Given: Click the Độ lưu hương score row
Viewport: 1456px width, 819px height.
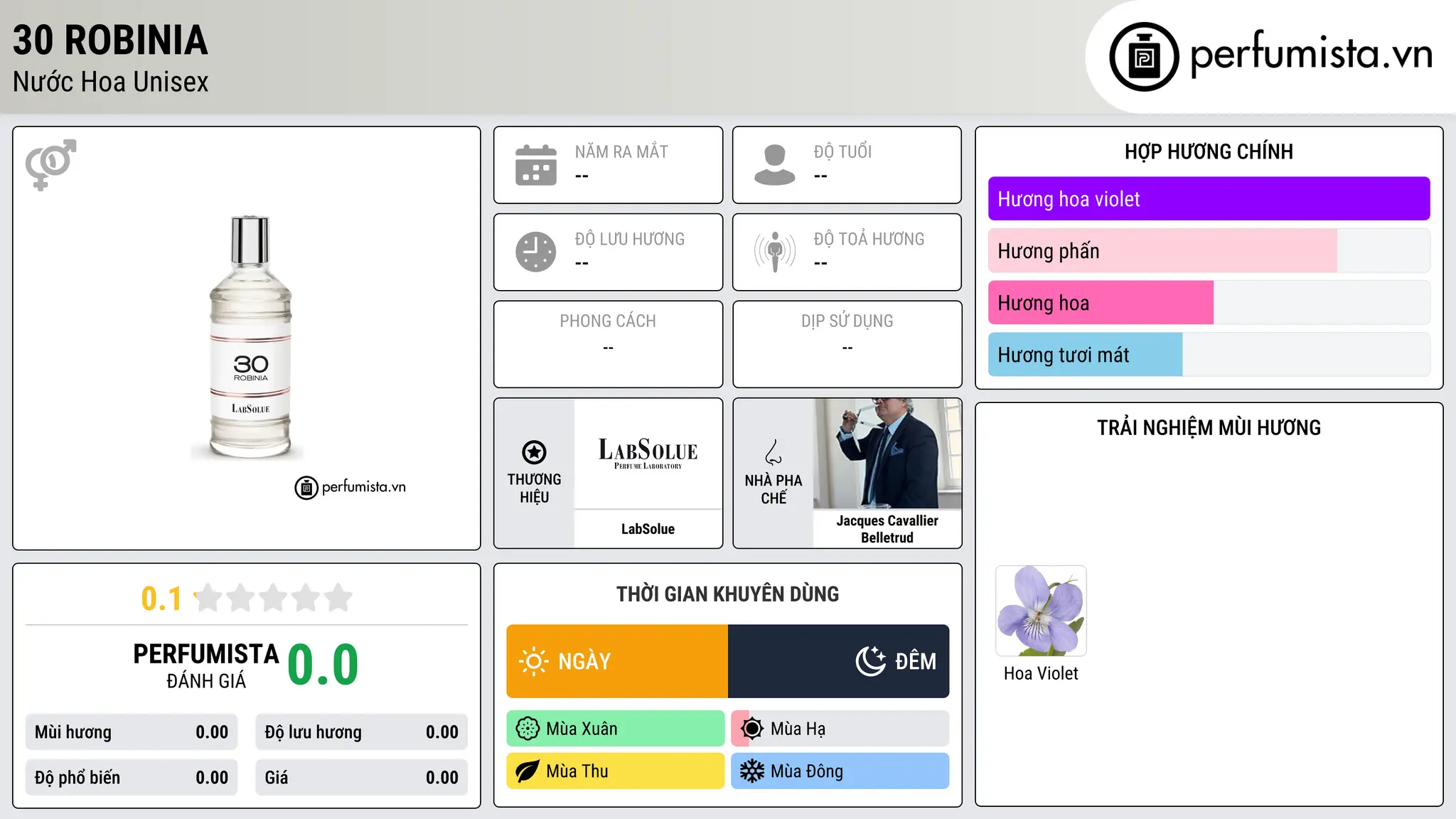Looking at the screenshot, I should 361,732.
